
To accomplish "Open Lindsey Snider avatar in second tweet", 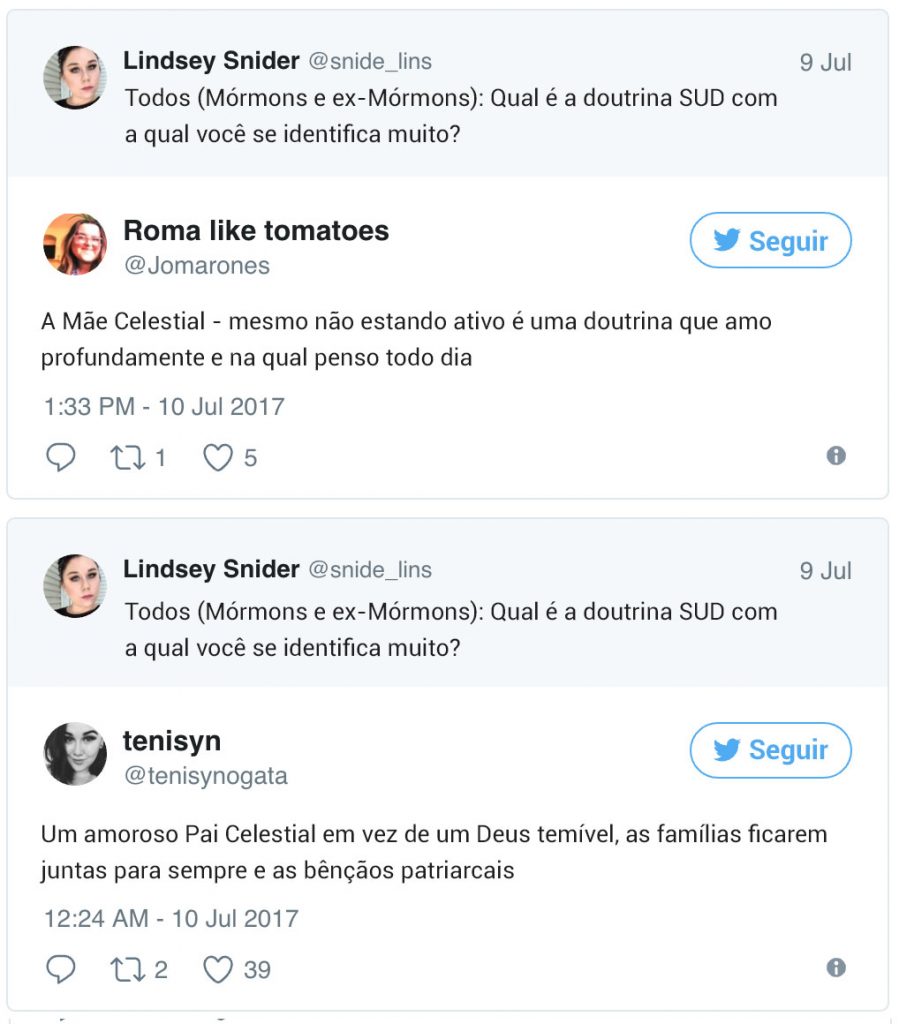I will (x=75, y=586).
